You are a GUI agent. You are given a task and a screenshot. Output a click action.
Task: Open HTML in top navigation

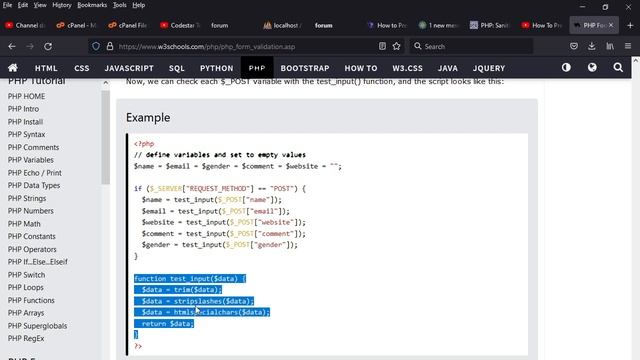46,68
